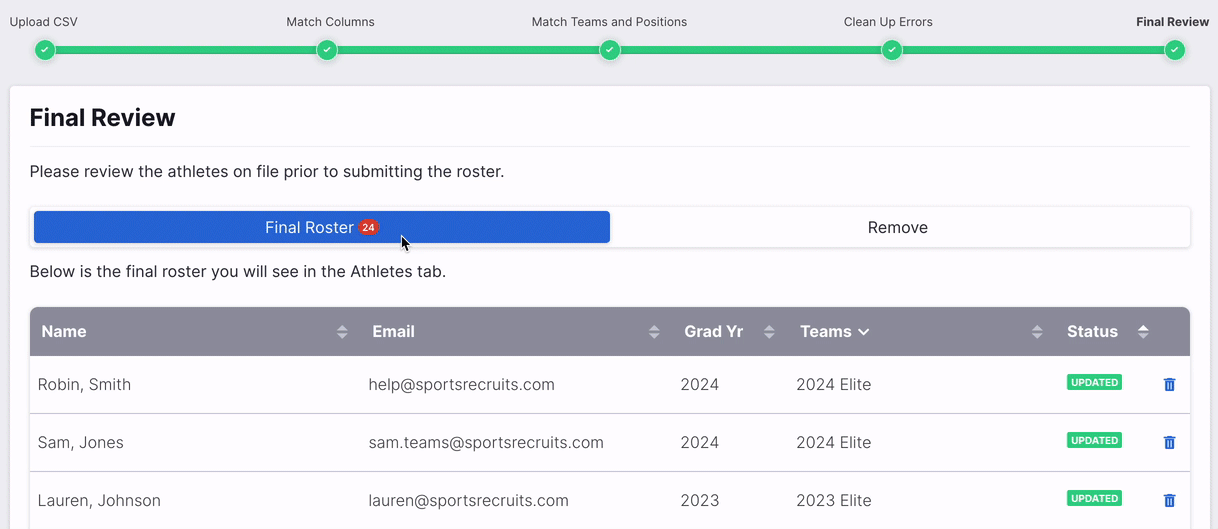The image size is (1218, 529).
Task: Sort by Status column arrows
Action: (x=1143, y=332)
